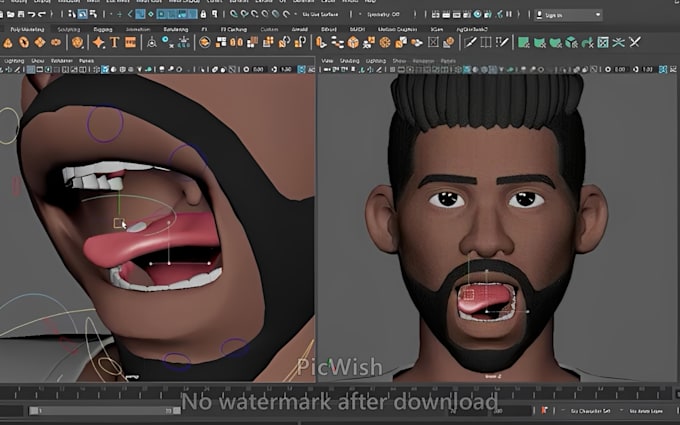This screenshot has height=425, width=680.
Task: Toggle the highlighted select-by-object-type mode
Action: [x=82, y=14]
